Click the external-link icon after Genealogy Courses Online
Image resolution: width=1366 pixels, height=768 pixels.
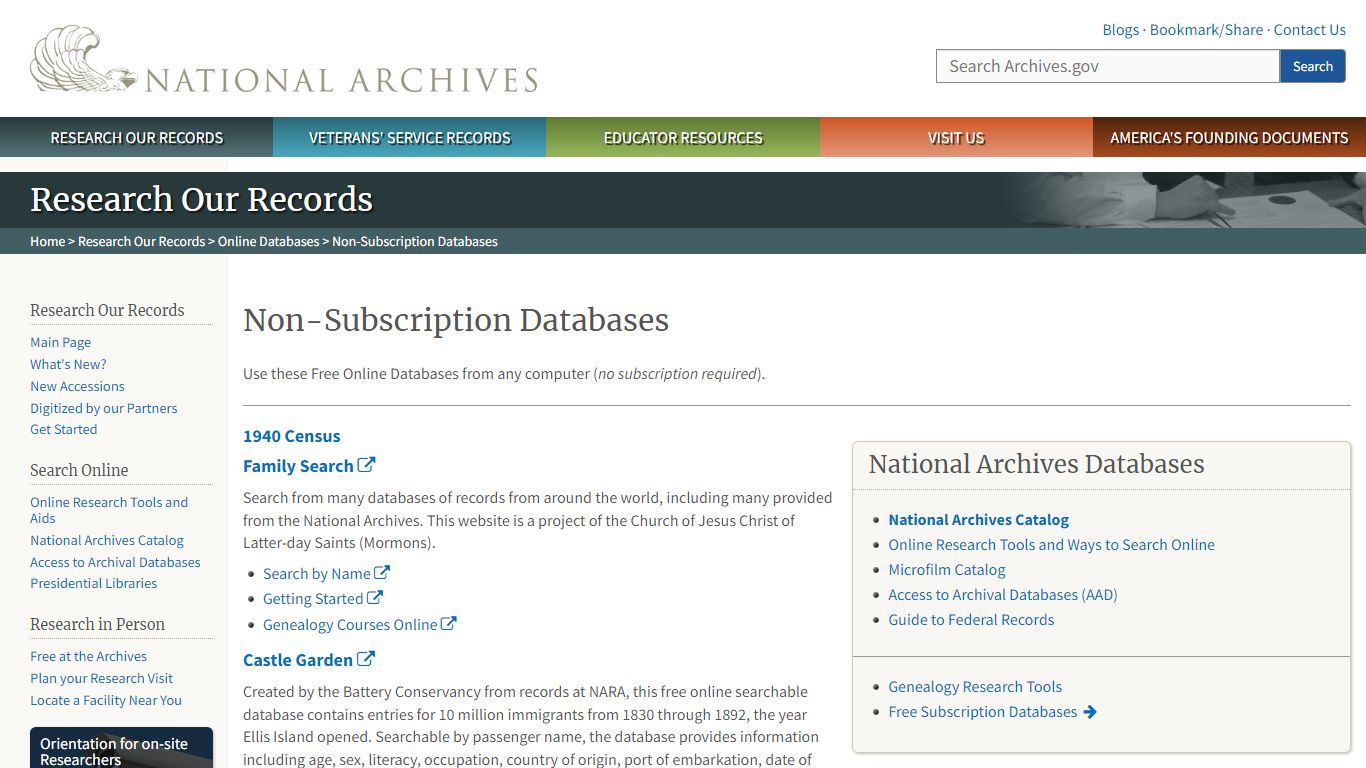click(x=449, y=623)
